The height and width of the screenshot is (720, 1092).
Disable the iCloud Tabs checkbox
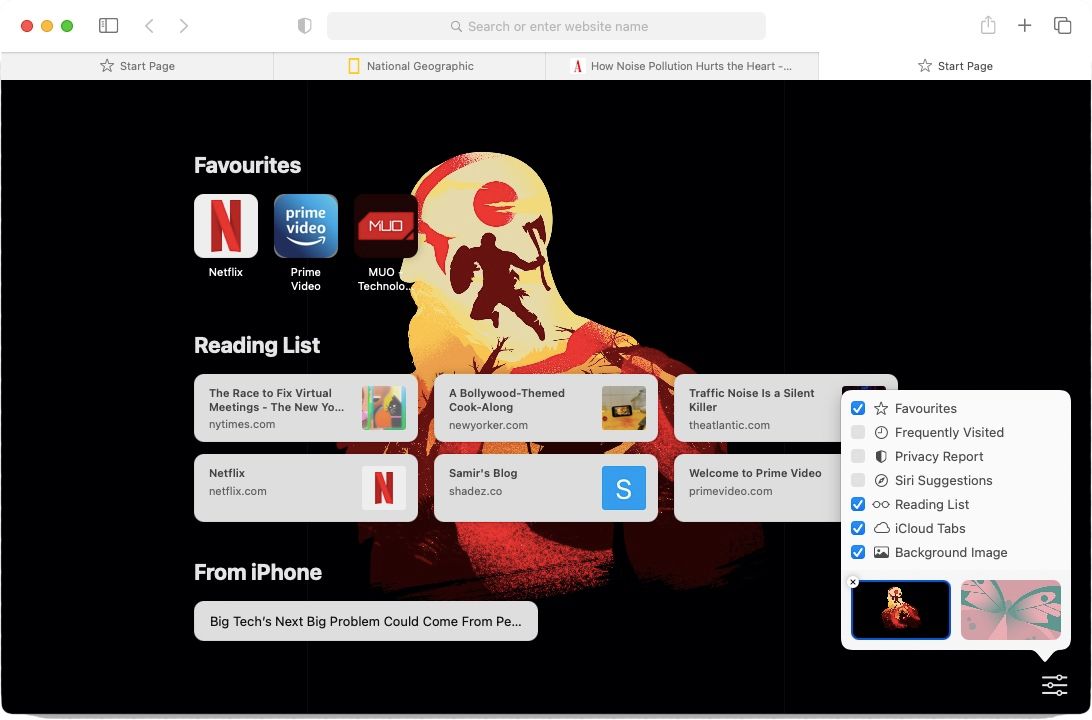pyautogui.click(x=858, y=528)
